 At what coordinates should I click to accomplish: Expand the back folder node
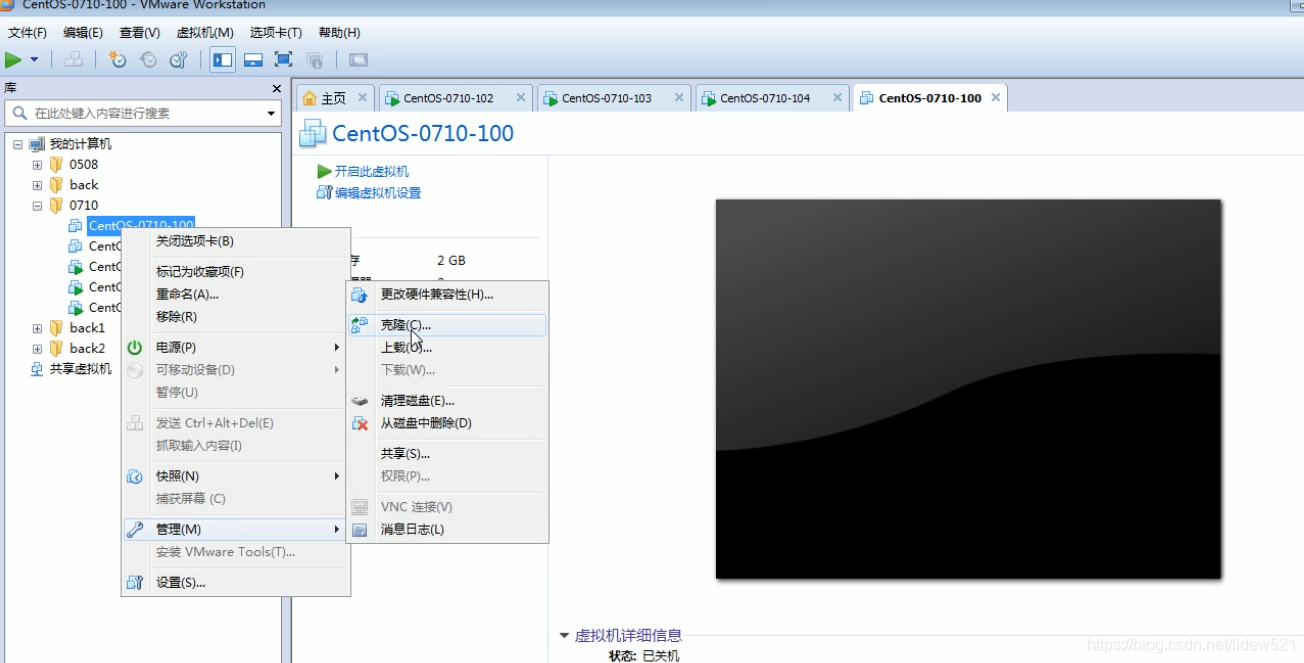click(37, 185)
